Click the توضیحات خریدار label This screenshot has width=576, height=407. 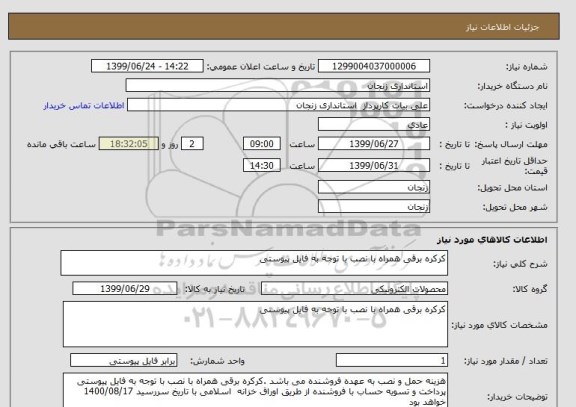(x=517, y=397)
